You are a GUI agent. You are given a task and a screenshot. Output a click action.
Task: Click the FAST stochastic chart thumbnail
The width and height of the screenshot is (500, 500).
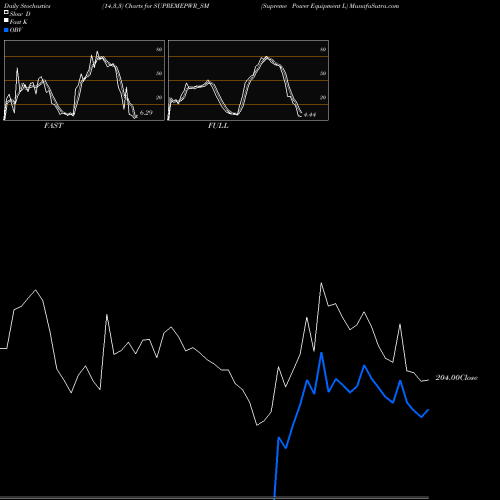click(x=84, y=80)
